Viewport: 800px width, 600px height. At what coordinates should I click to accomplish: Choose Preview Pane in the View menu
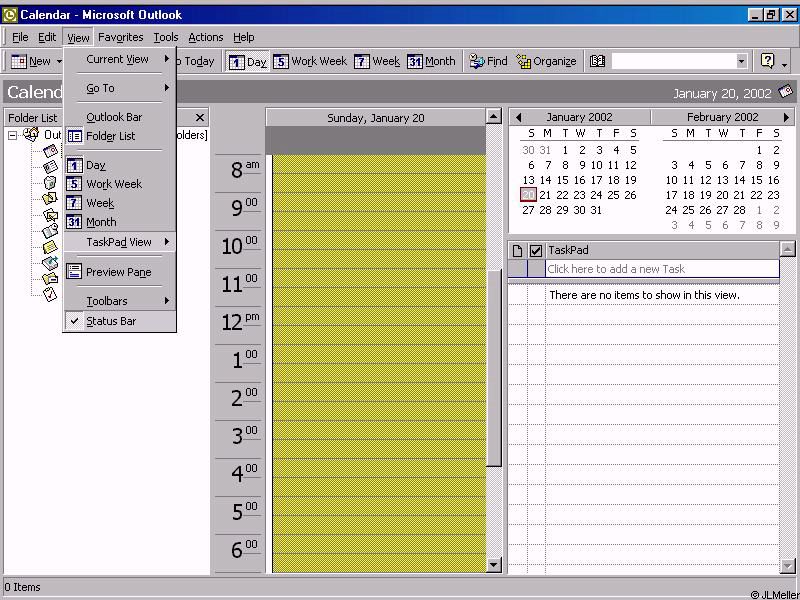[118, 272]
